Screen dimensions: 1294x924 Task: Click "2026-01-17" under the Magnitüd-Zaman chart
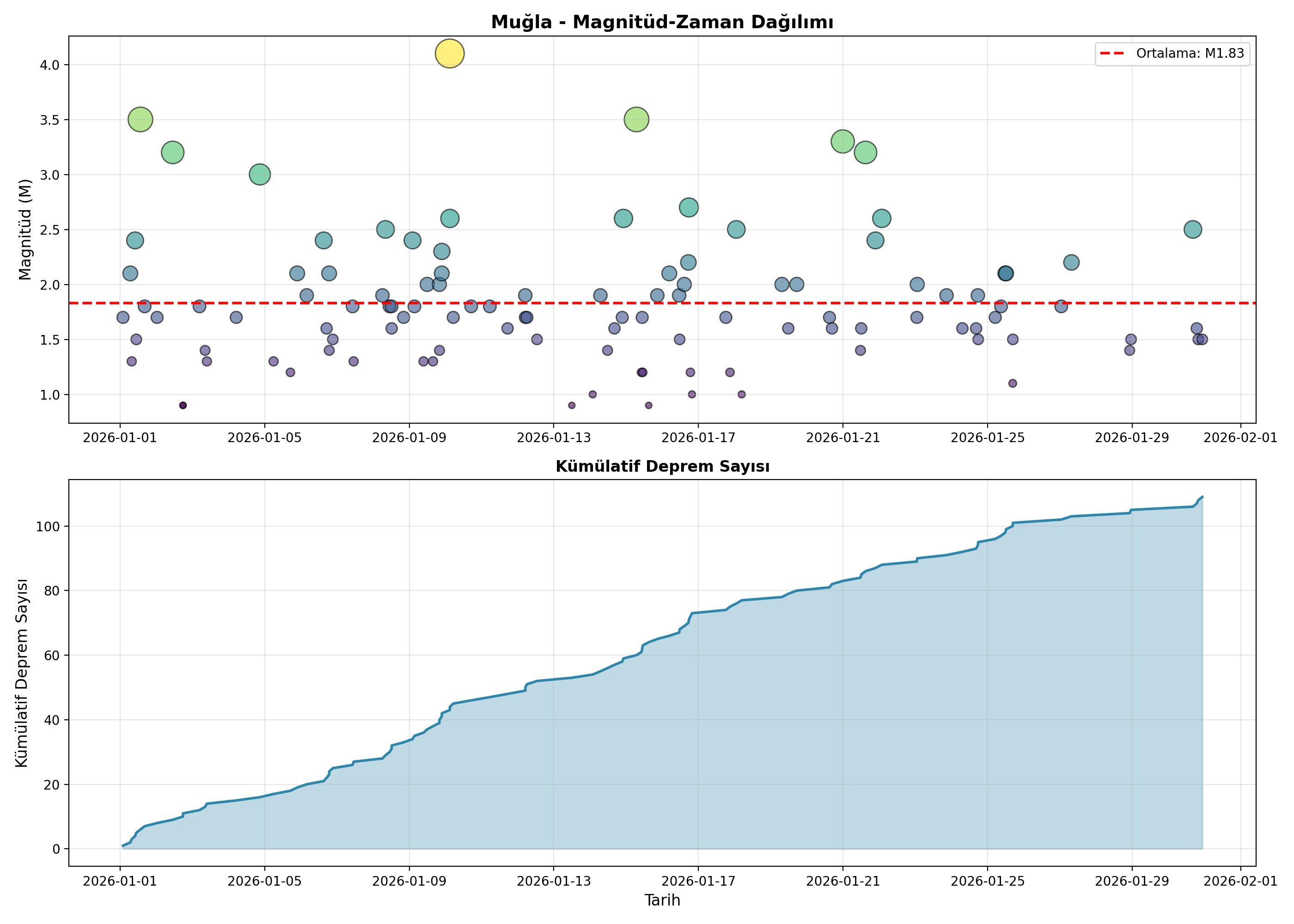pyautogui.click(x=698, y=438)
